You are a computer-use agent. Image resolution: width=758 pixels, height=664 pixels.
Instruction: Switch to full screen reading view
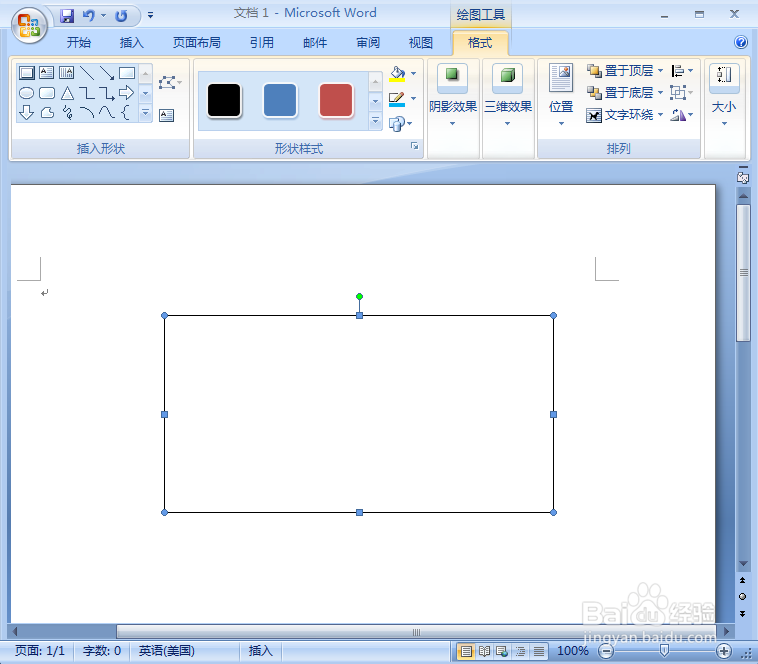(x=484, y=651)
